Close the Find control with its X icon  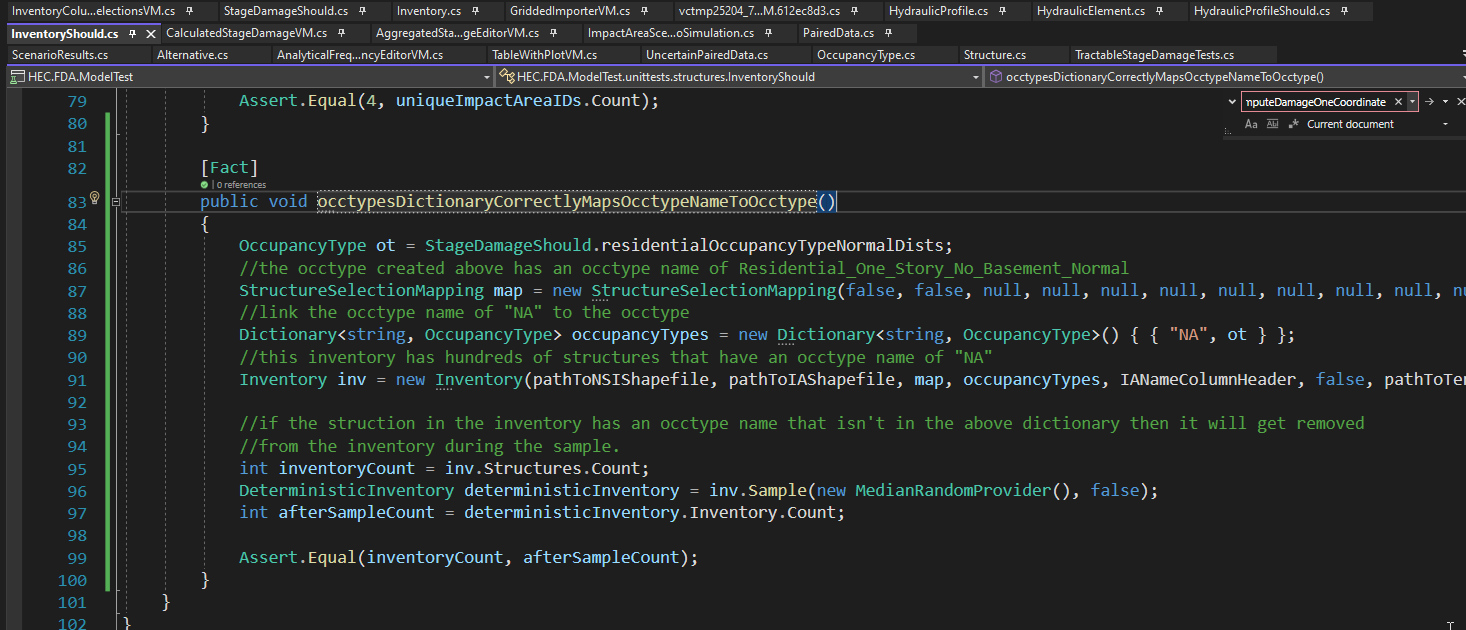coord(1461,101)
